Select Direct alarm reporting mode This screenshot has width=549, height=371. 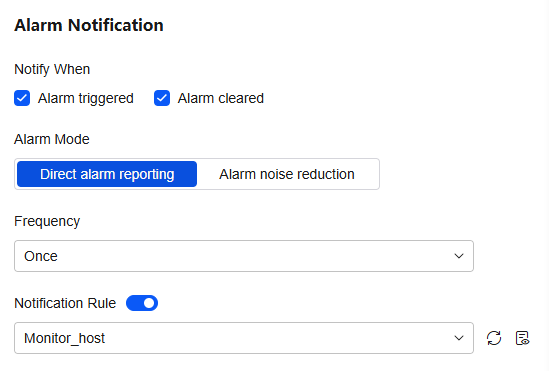[x=107, y=174]
